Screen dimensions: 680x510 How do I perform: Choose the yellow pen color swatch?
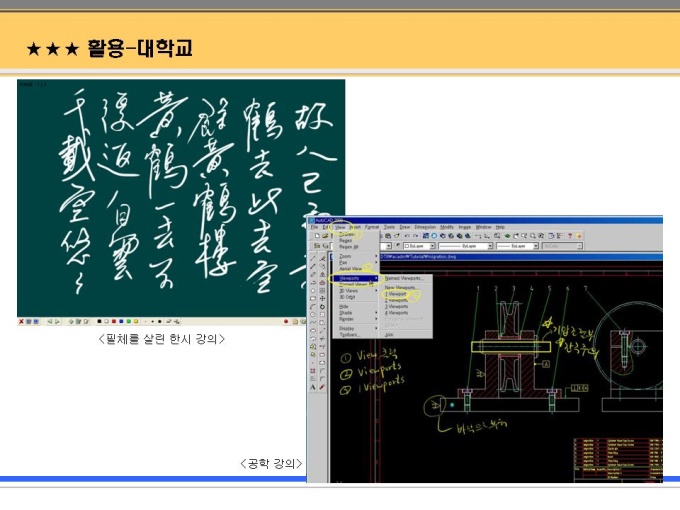tap(136, 321)
